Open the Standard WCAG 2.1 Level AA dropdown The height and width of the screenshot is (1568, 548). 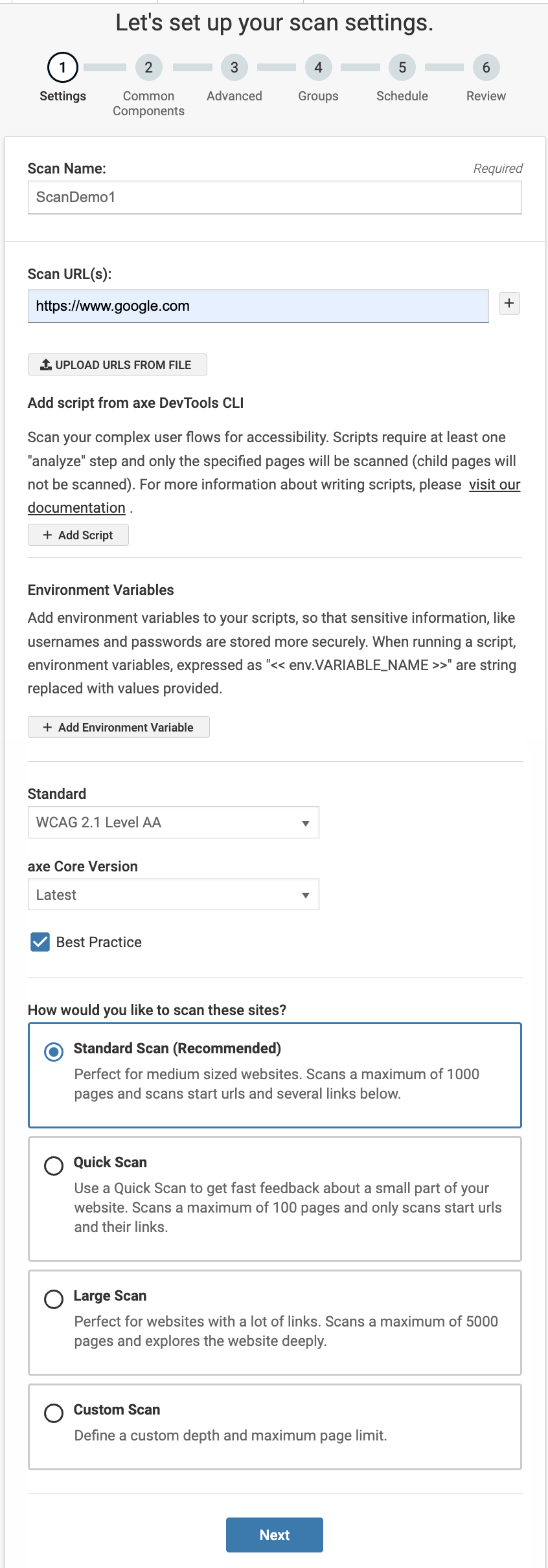pos(173,822)
